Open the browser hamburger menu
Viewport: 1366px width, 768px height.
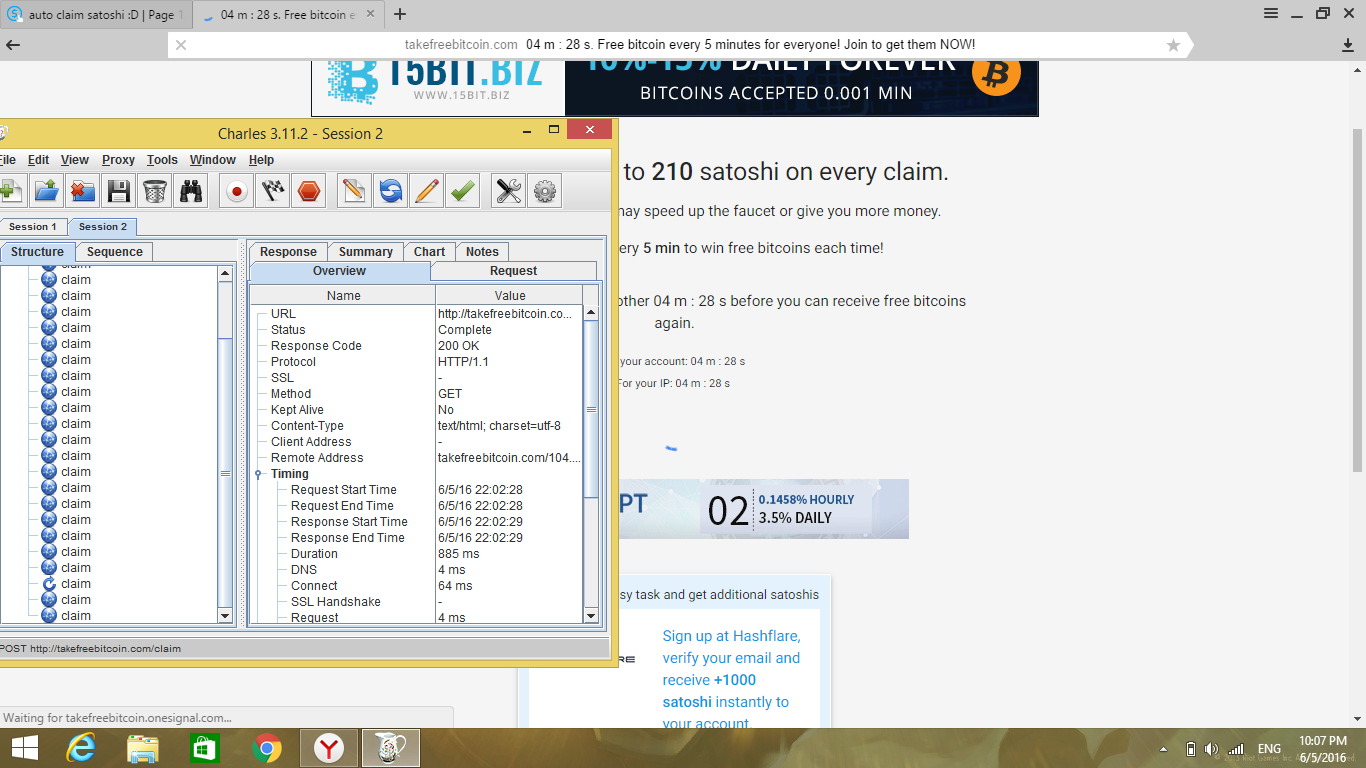click(x=1271, y=13)
